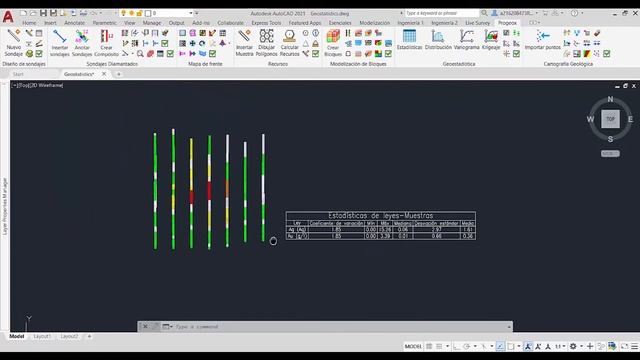Open the Live Survey ribbon tab
Image resolution: width=640 pixels, height=360 pixels.
tap(478, 23)
